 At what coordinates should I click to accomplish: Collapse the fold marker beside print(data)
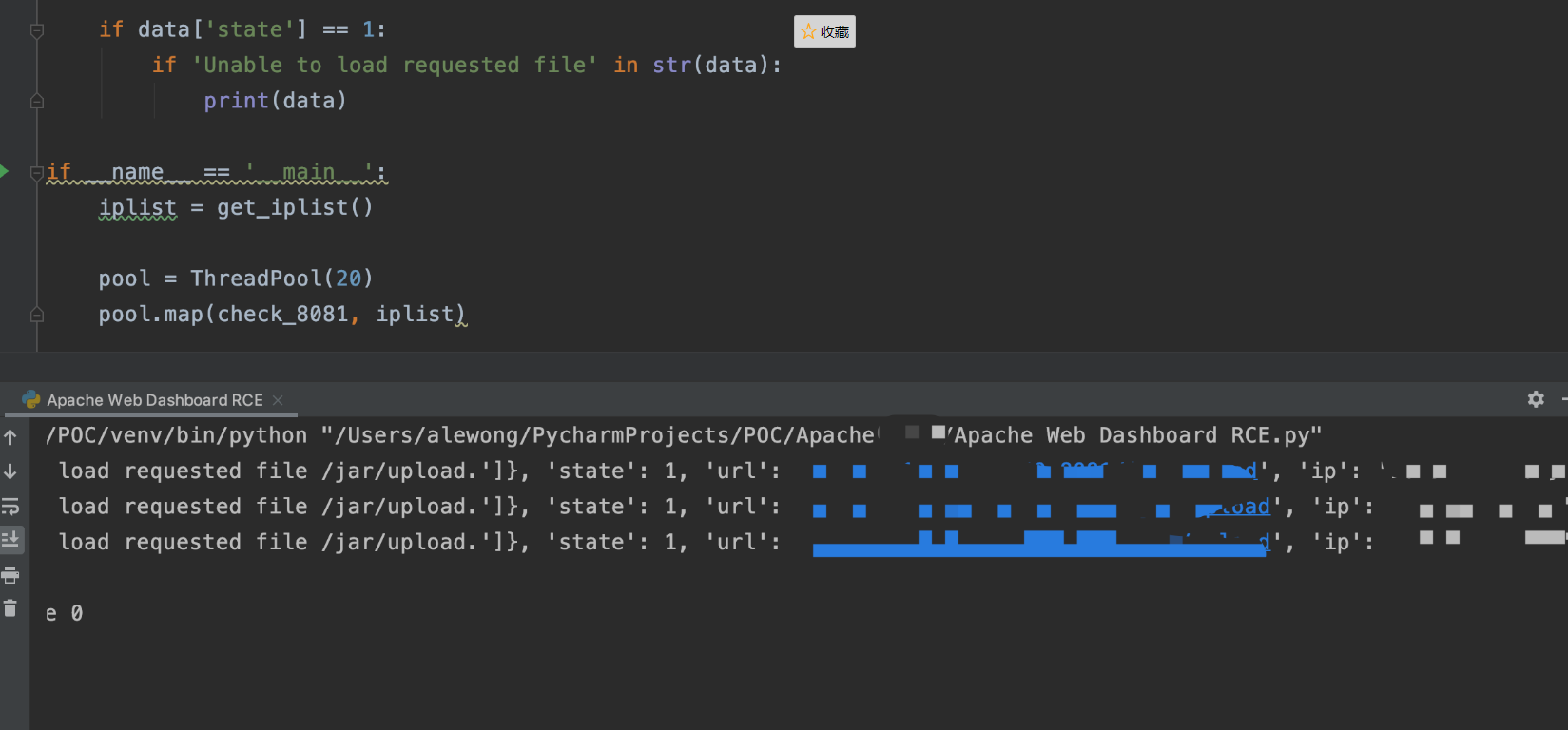point(37,101)
